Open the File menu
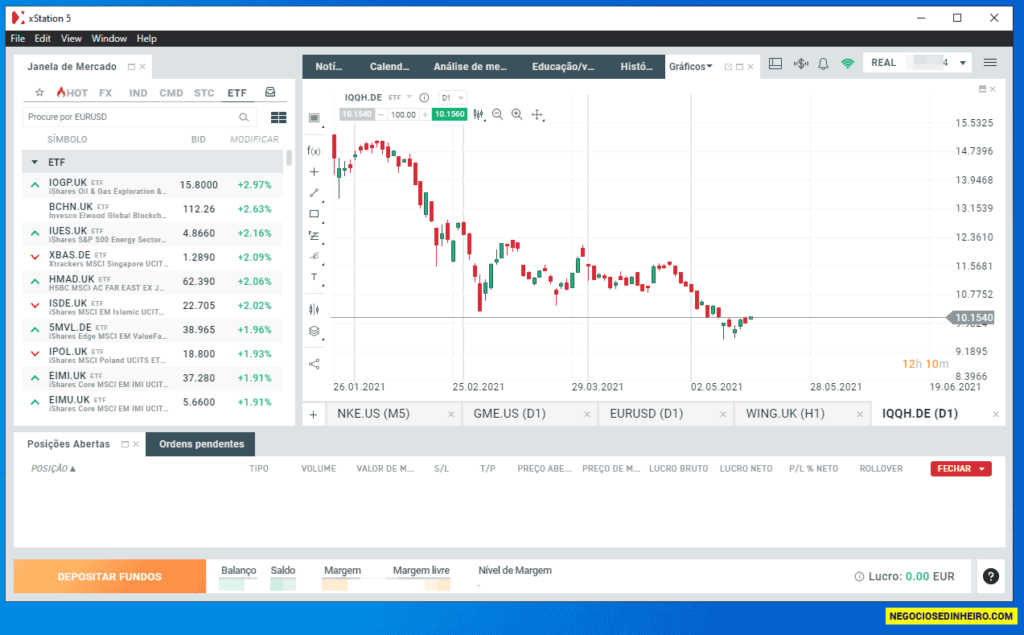This screenshot has width=1024, height=635. click(x=18, y=39)
